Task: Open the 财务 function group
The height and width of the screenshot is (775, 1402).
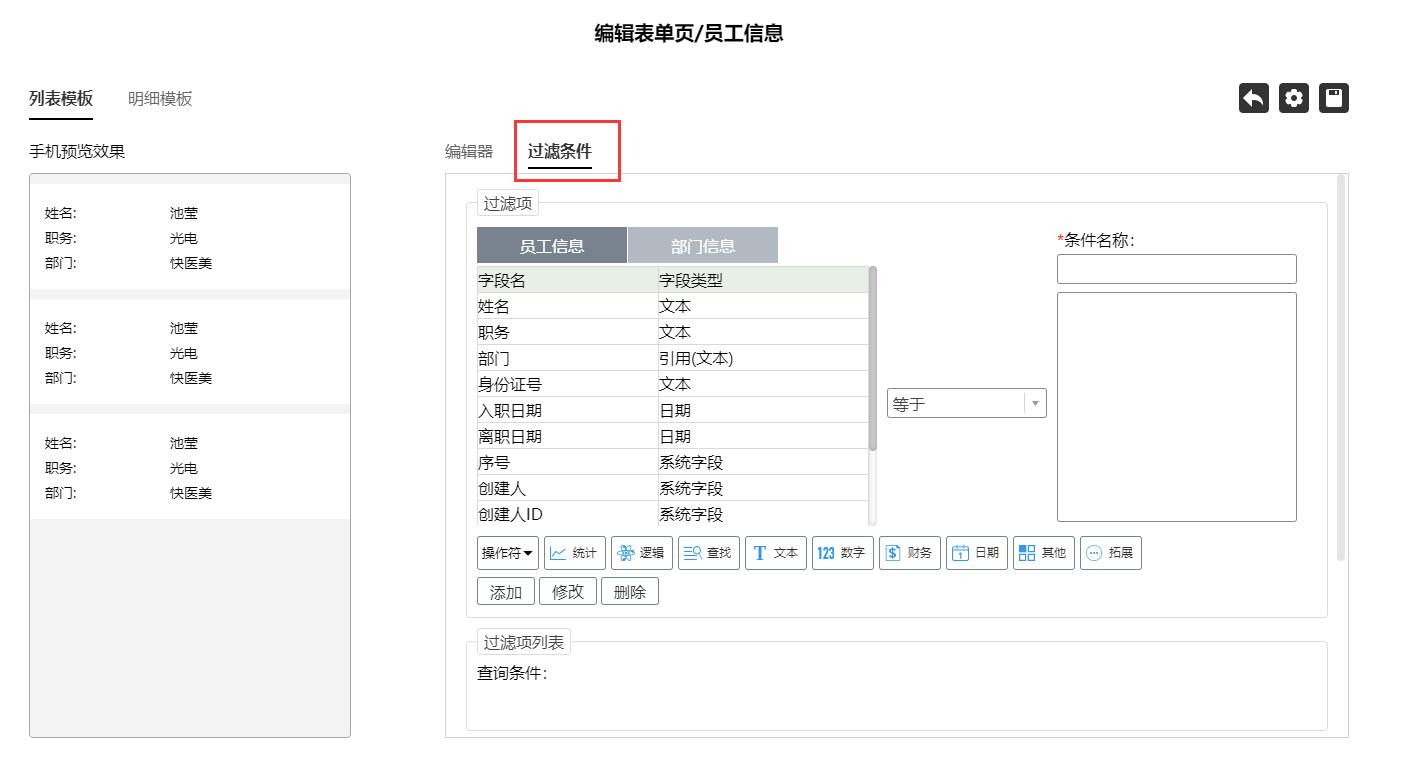Action: [910, 553]
